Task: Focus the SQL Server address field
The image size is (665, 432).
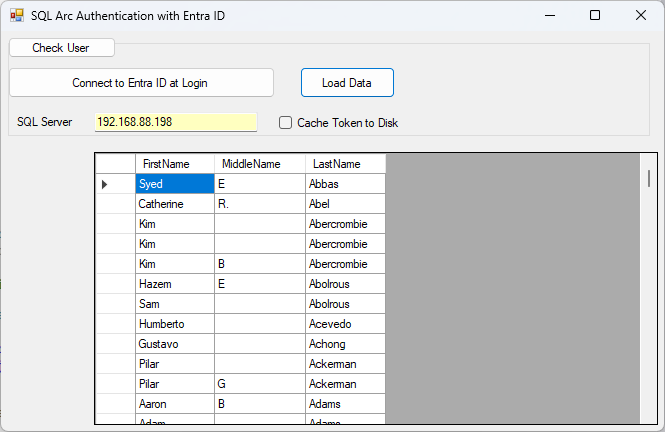Action: (175, 122)
